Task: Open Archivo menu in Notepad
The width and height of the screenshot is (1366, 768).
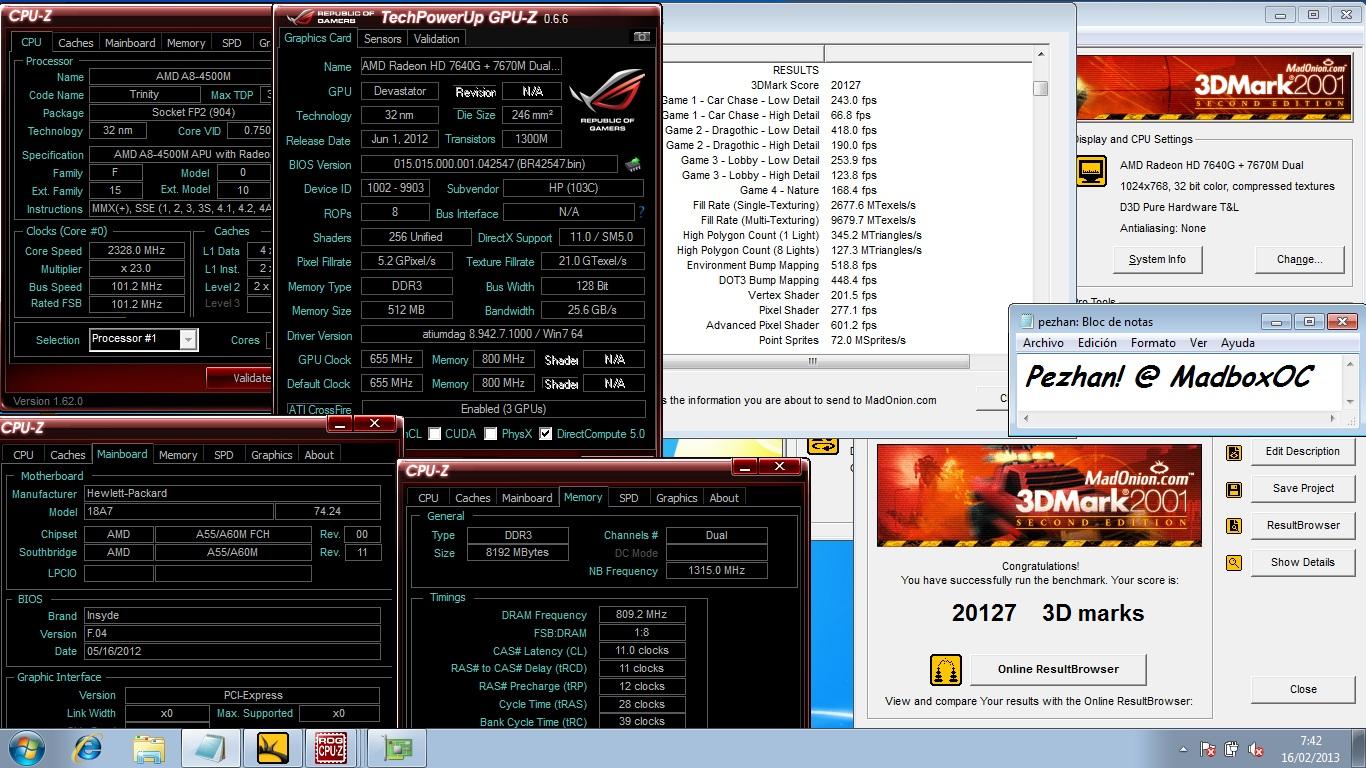Action: 1043,343
